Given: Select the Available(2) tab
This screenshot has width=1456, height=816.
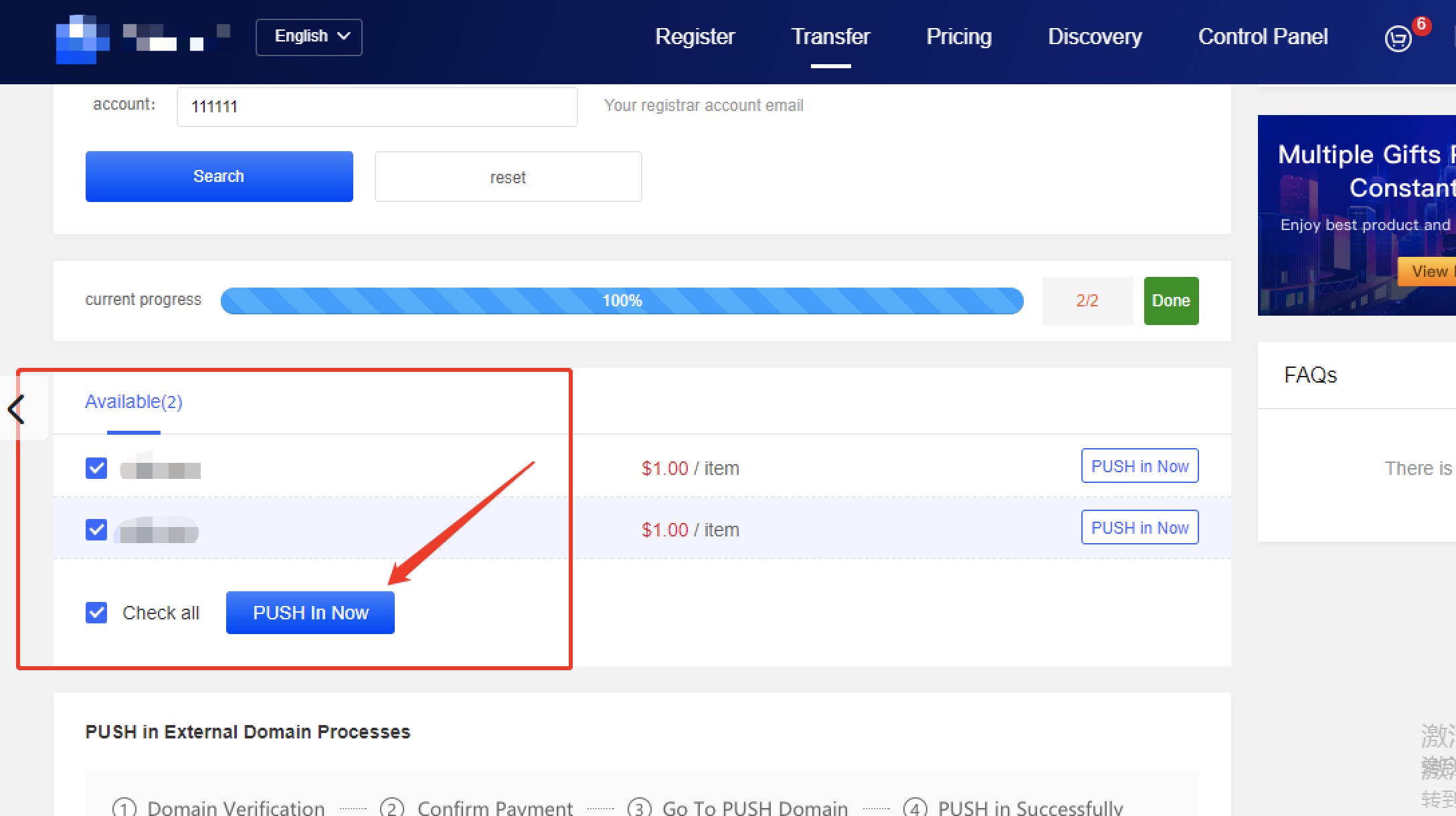Looking at the screenshot, I should point(134,402).
